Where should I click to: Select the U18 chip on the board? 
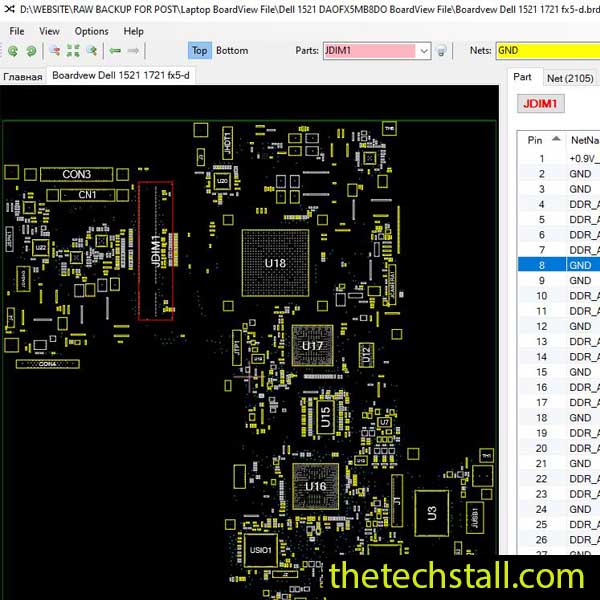(275, 263)
